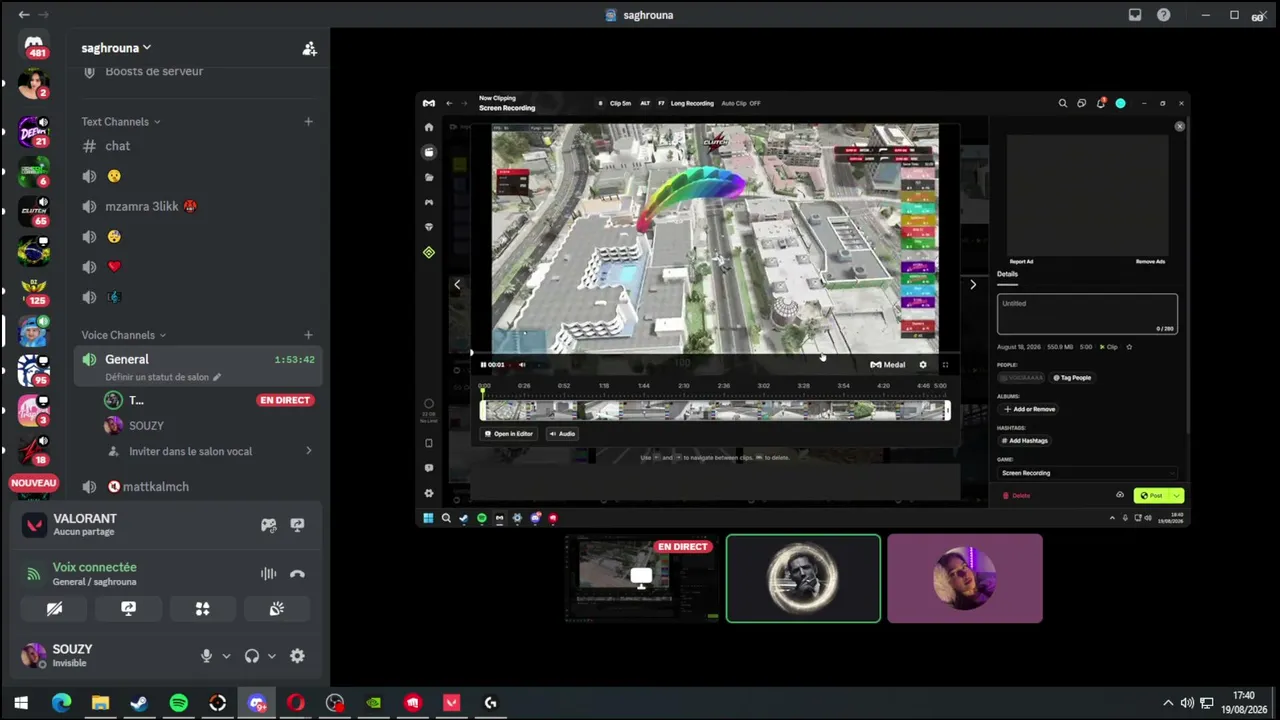This screenshot has height=720, width=1280.
Task: Open the Windows Start menu
Action: click(x=21, y=703)
